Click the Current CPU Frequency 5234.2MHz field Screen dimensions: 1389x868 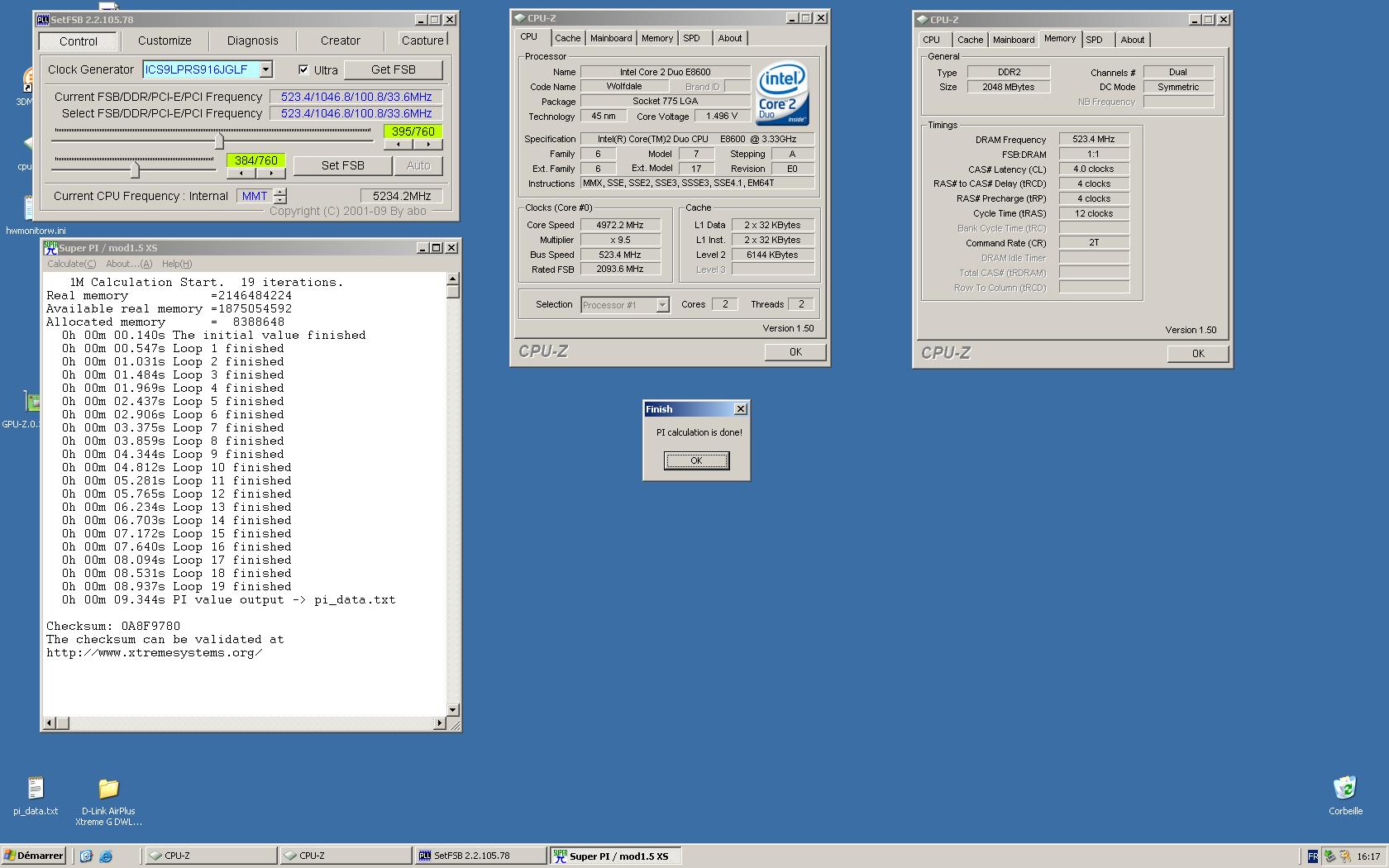tap(402, 196)
